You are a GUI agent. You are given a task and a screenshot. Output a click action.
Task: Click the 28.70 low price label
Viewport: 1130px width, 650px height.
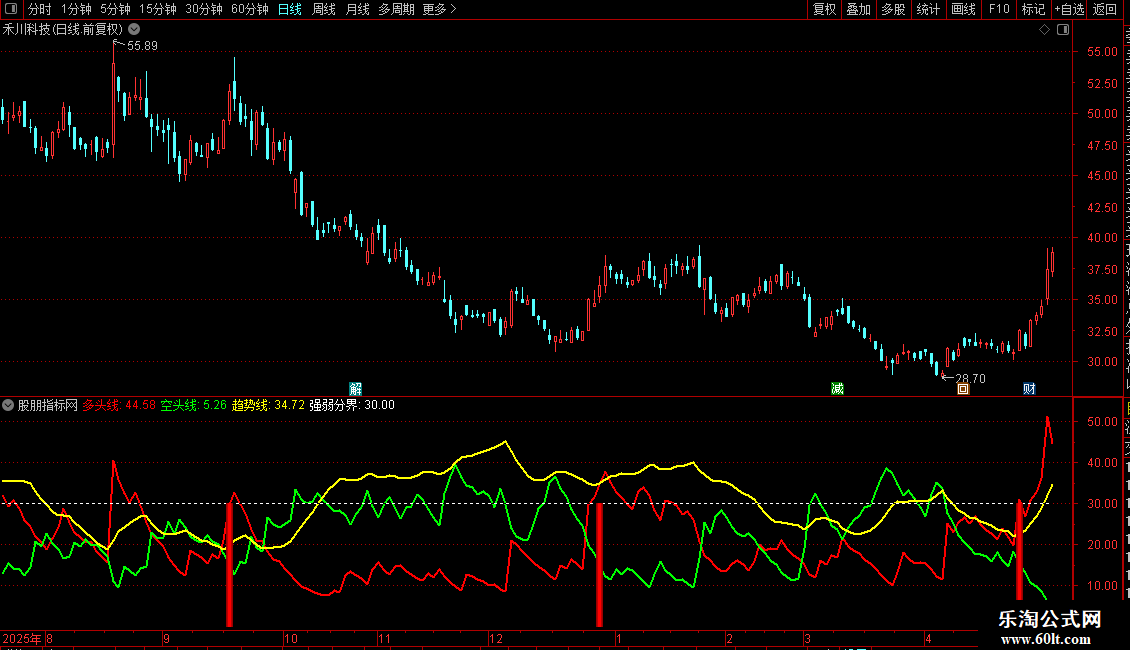click(970, 378)
